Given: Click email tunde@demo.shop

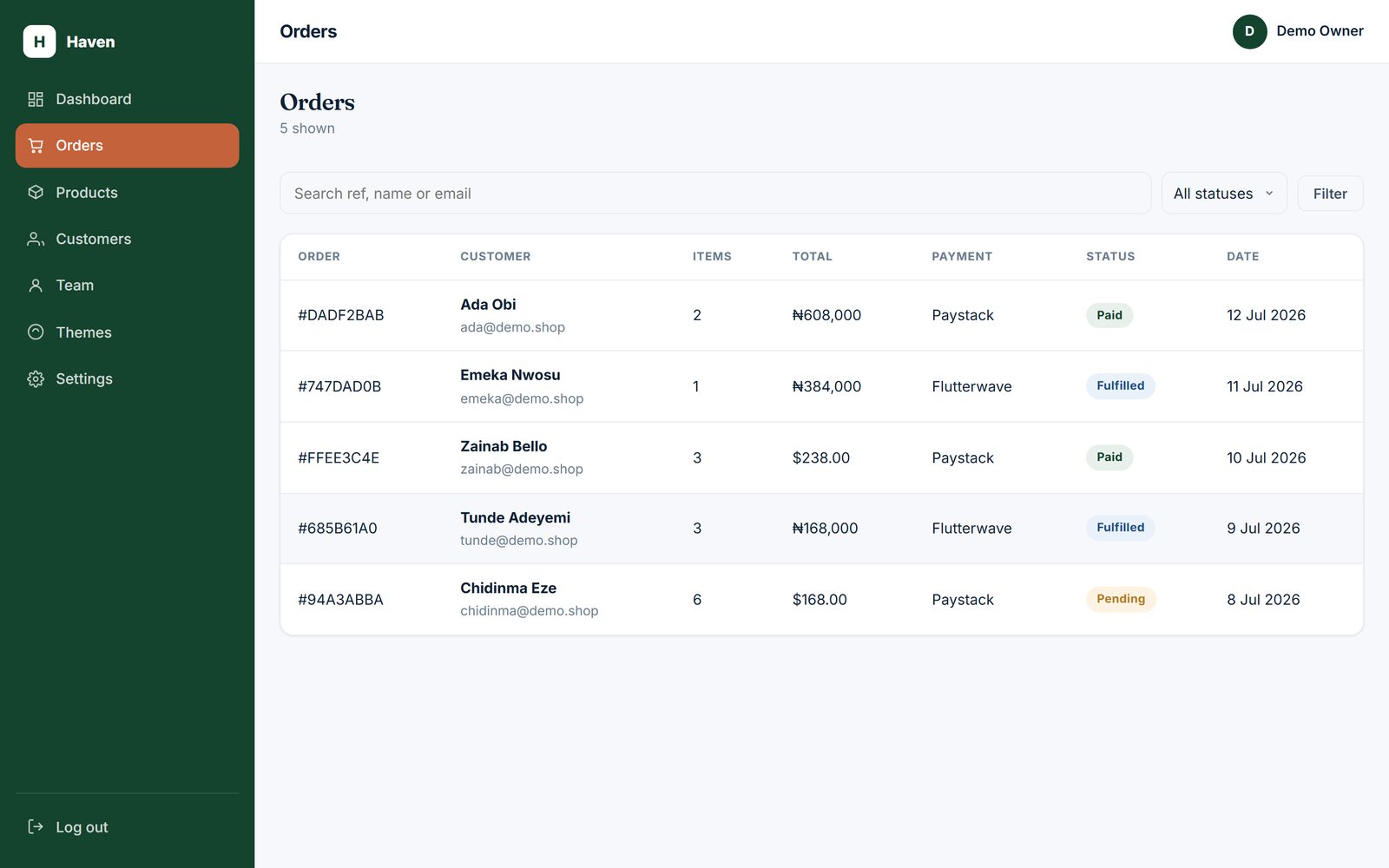Looking at the screenshot, I should tap(519, 540).
